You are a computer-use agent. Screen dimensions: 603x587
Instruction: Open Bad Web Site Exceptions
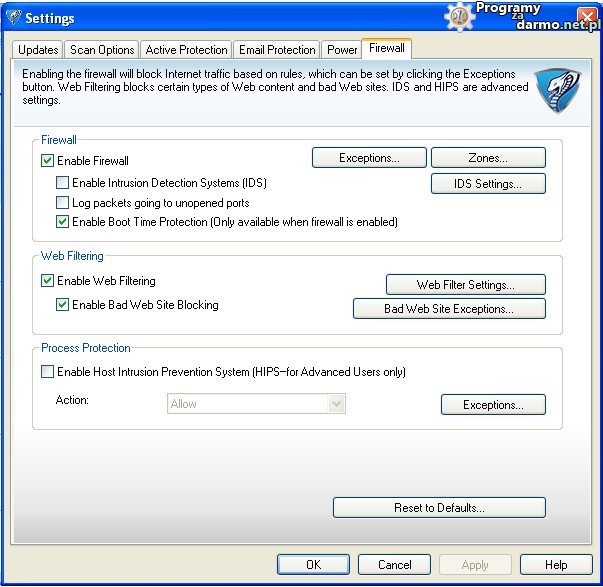(449, 309)
